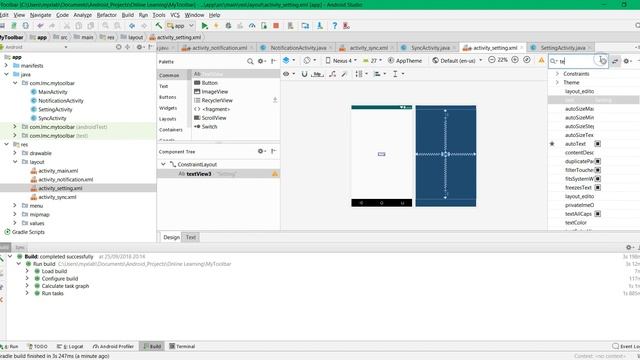Viewport: 640px width, 360px height.
Task: Click the Infer Constraints magic wand icon
Action: (344, 74)
